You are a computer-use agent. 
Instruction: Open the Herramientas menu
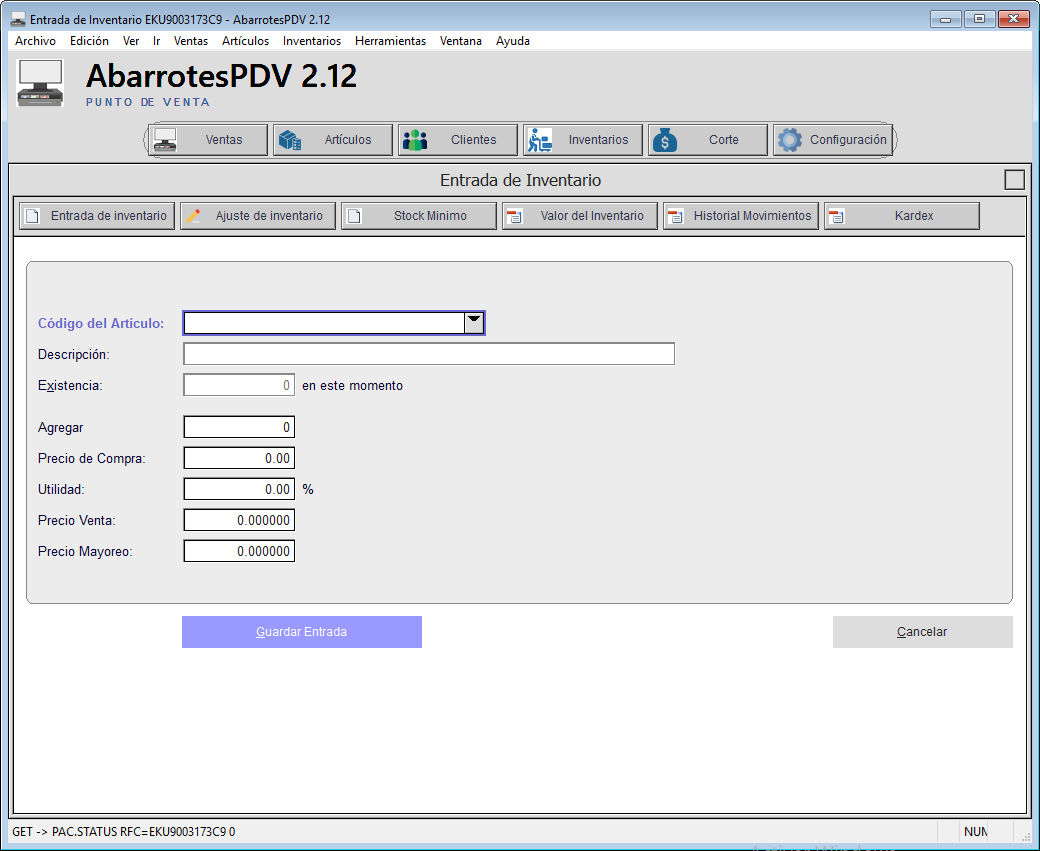coord(390,41)
